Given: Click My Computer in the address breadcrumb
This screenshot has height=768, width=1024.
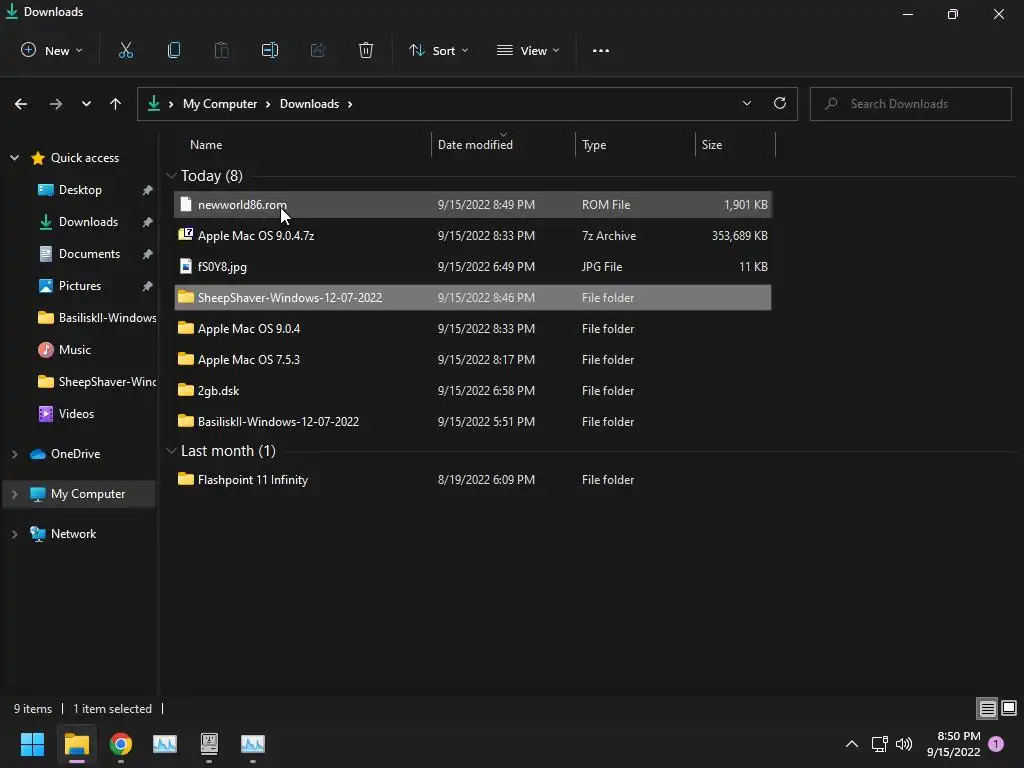Looking at the screenshot, I should click(x=220, y=104).
